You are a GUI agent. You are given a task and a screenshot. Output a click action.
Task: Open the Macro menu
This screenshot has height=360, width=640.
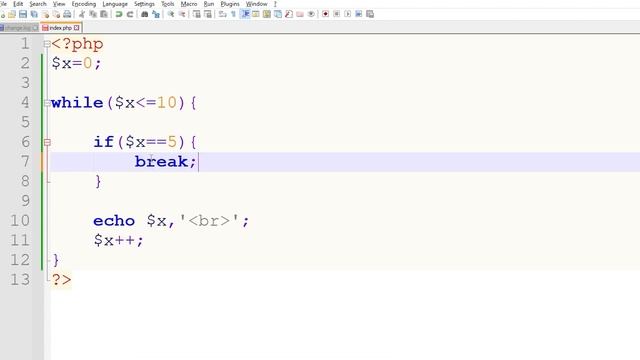click(x=189, y=4)
